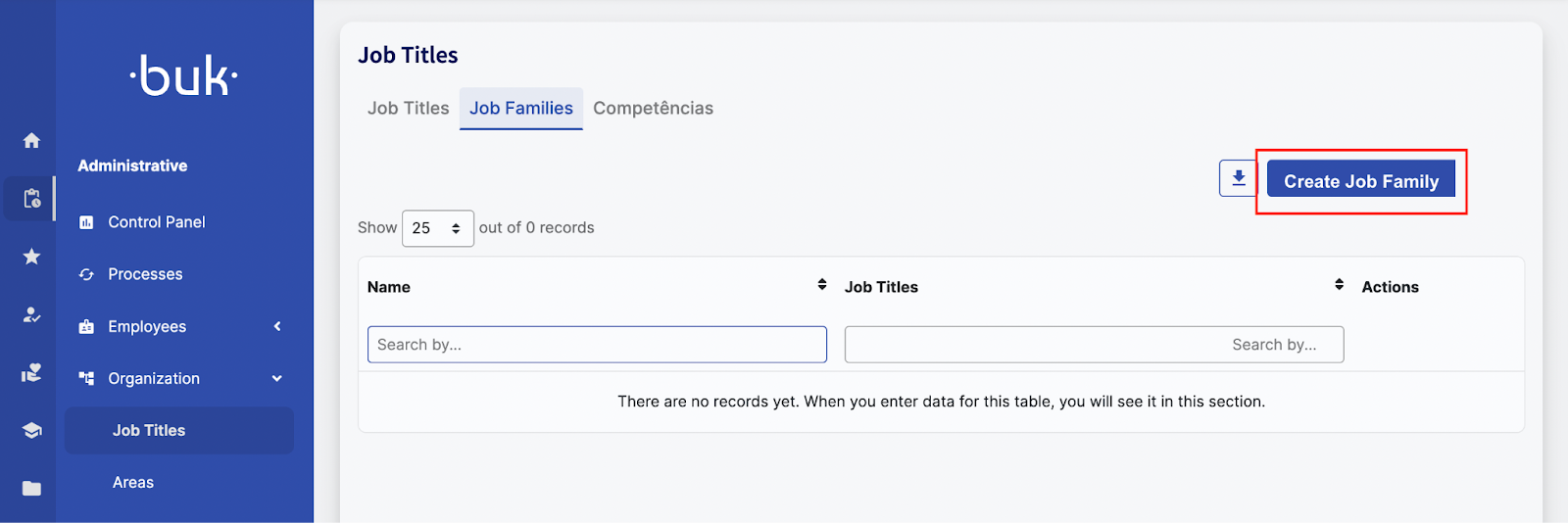Click the buk logo
Screen dimensions: 1568x523
tap(184, 76)
